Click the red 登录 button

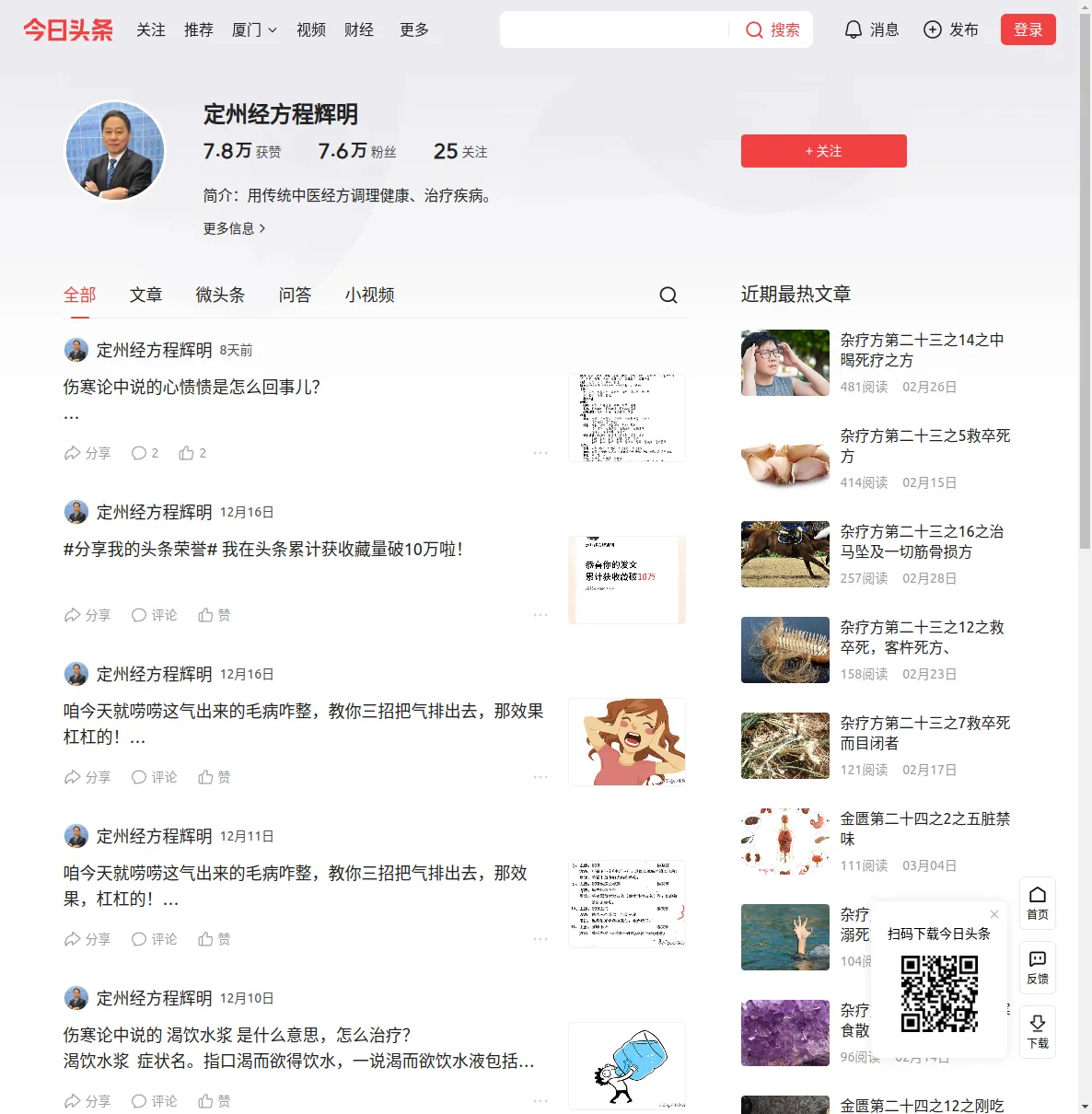(x=1028, y=29)
